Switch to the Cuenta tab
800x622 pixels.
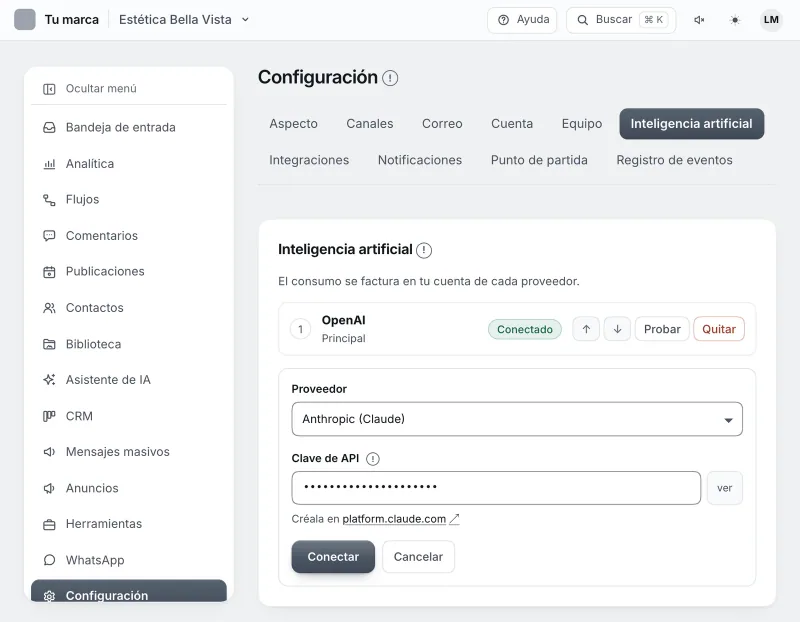click(x=512, y=123)
